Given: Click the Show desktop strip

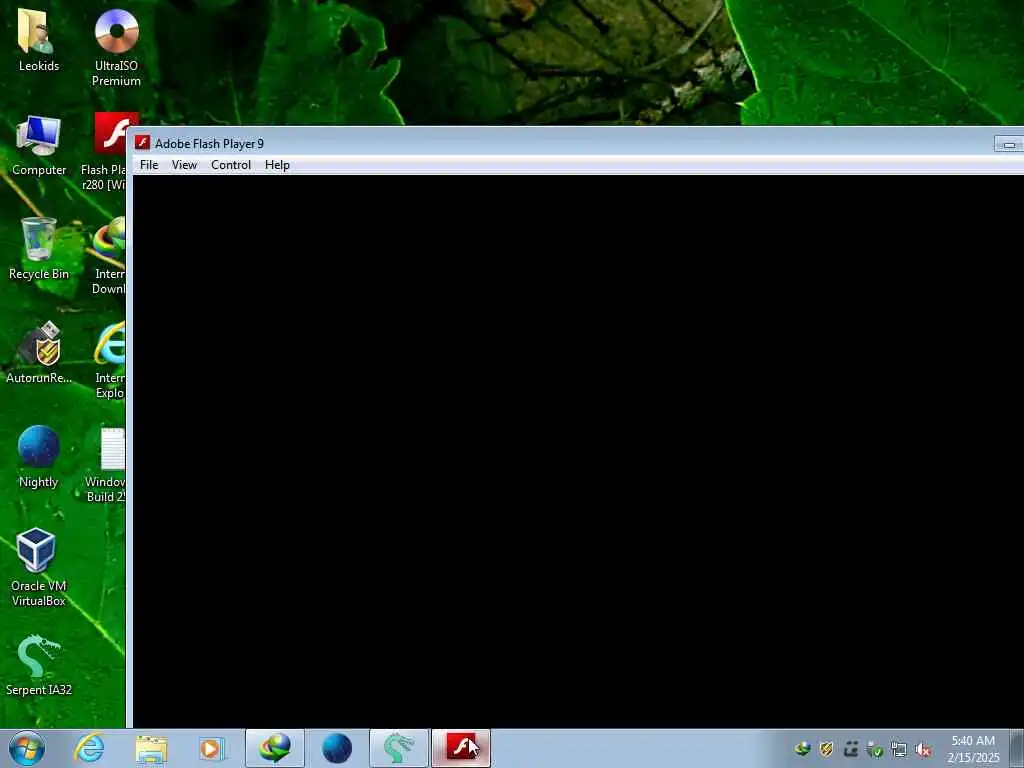Looking at the screenshot, I should pos(1017,748).
